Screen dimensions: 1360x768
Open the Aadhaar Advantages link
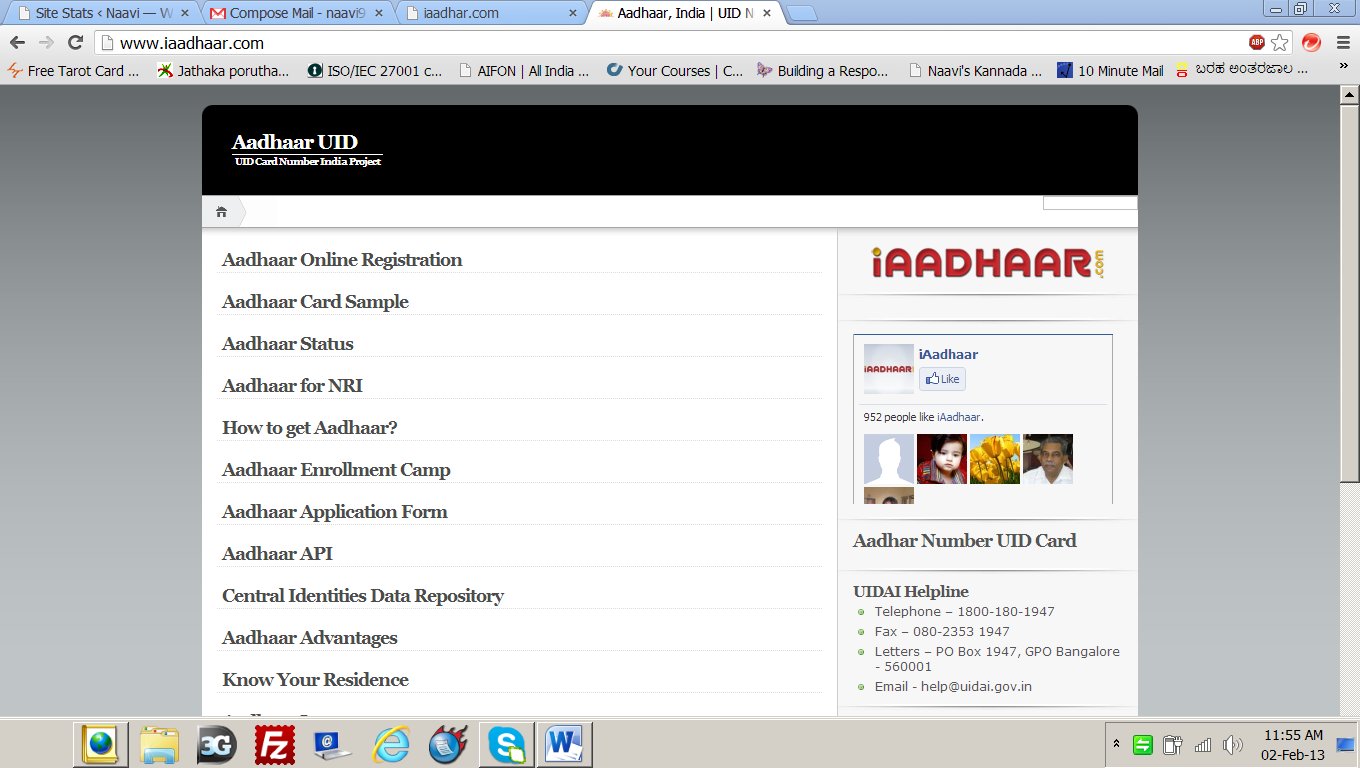click(x=310, y=638)
